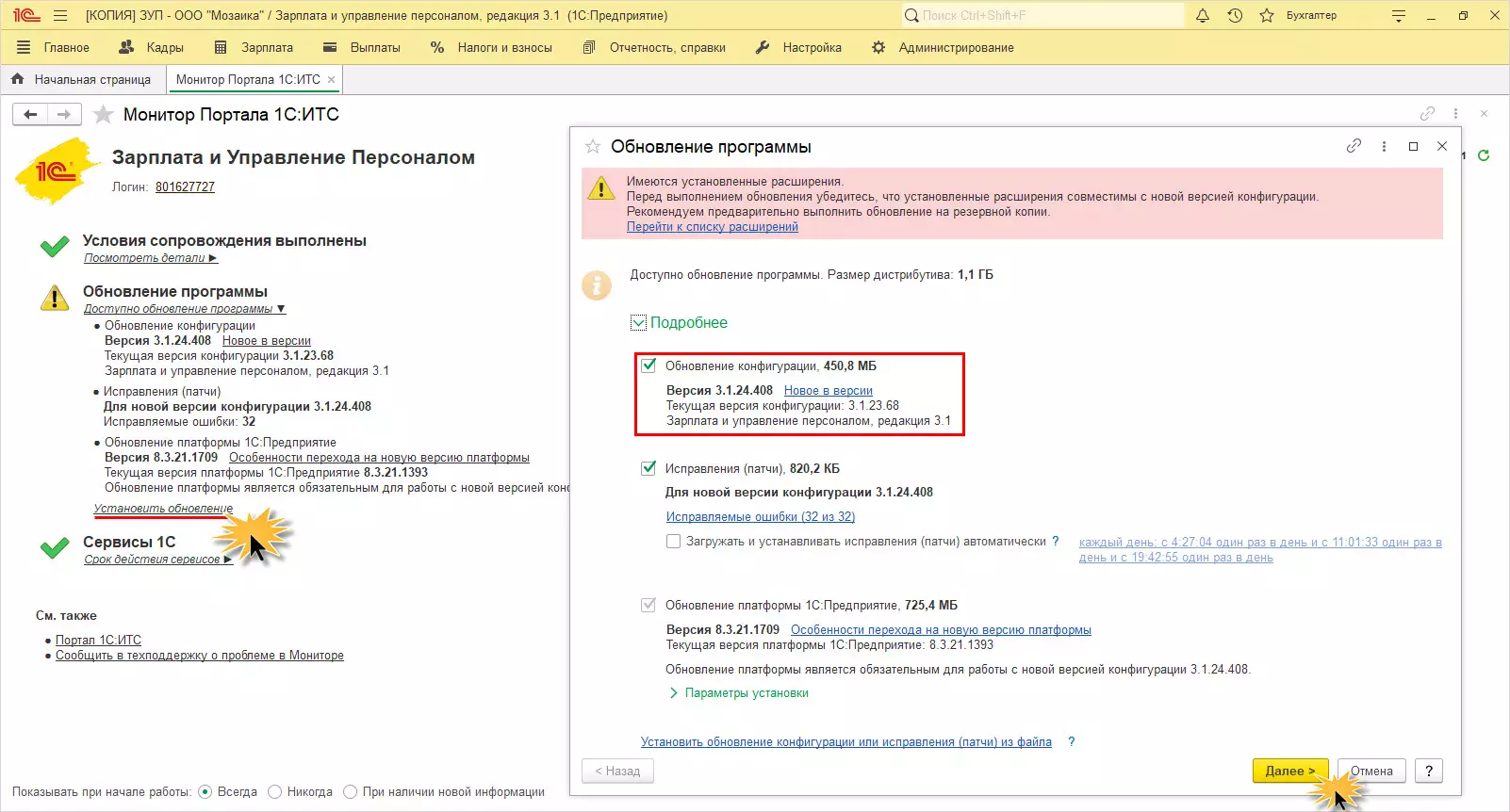Viewport: 1510px width, 812px height.
Task: Install update from file link
Action: [x=846, y=742]
